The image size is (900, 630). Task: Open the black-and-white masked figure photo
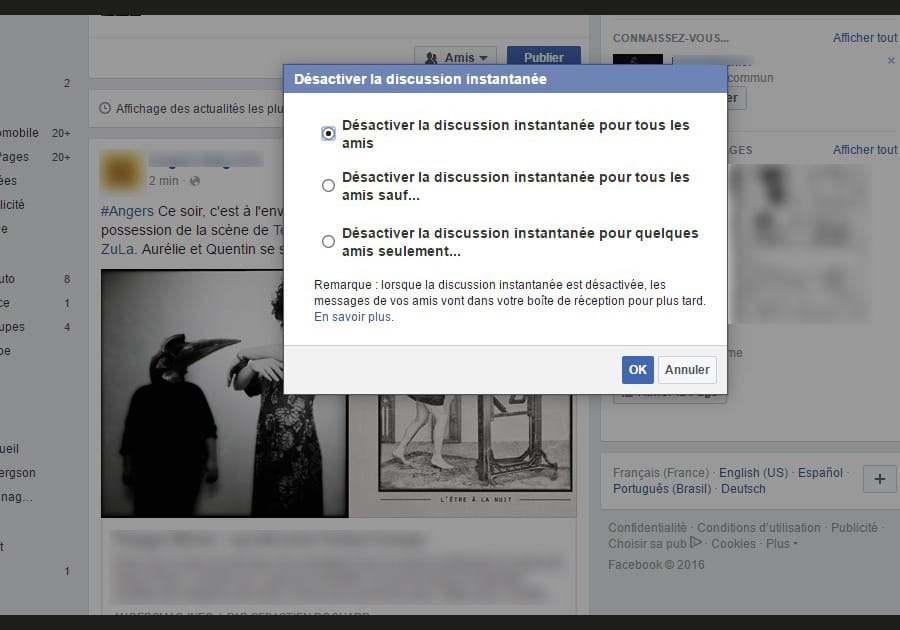tap(224, 393)
